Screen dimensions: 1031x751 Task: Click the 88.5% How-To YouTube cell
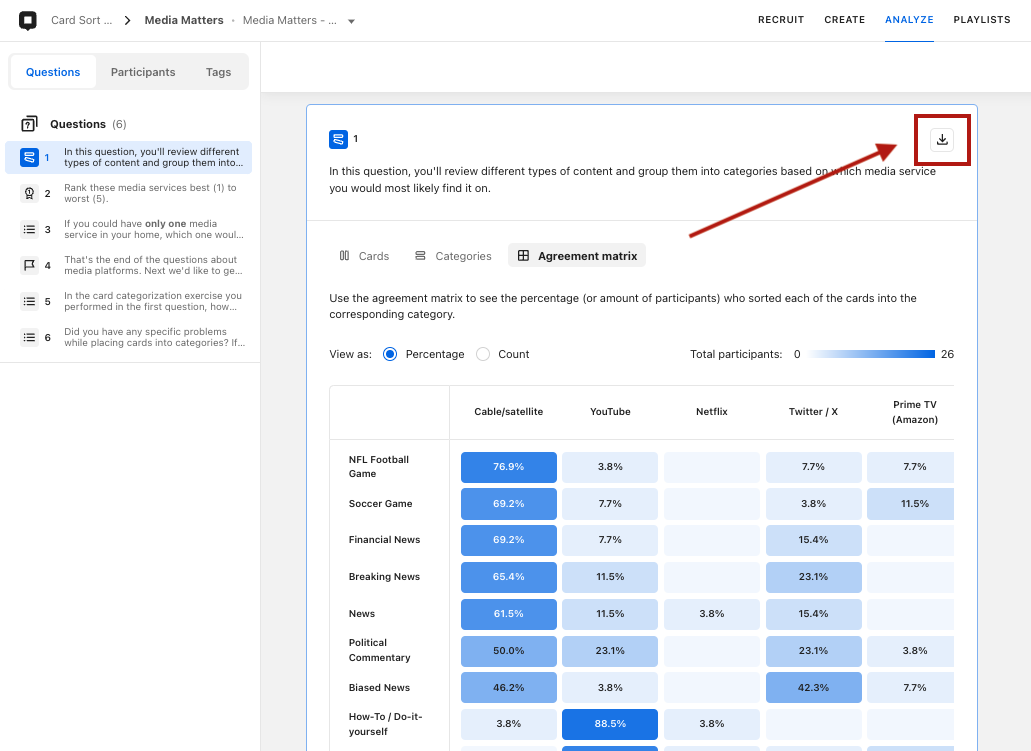(x=610, y=724)
